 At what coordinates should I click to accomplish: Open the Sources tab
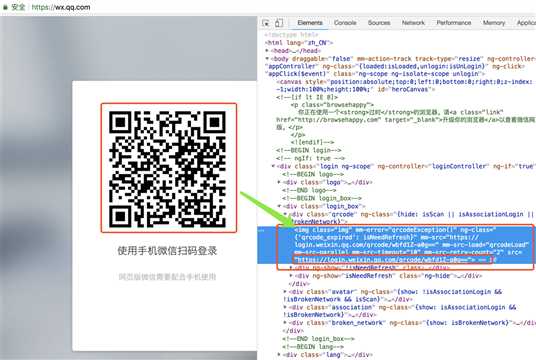[379, 23]
